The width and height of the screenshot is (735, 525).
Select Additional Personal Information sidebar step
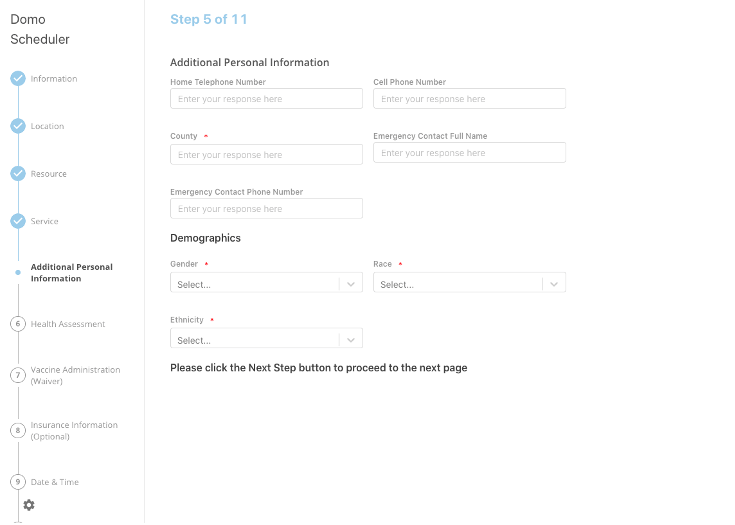tap(72, 272)
